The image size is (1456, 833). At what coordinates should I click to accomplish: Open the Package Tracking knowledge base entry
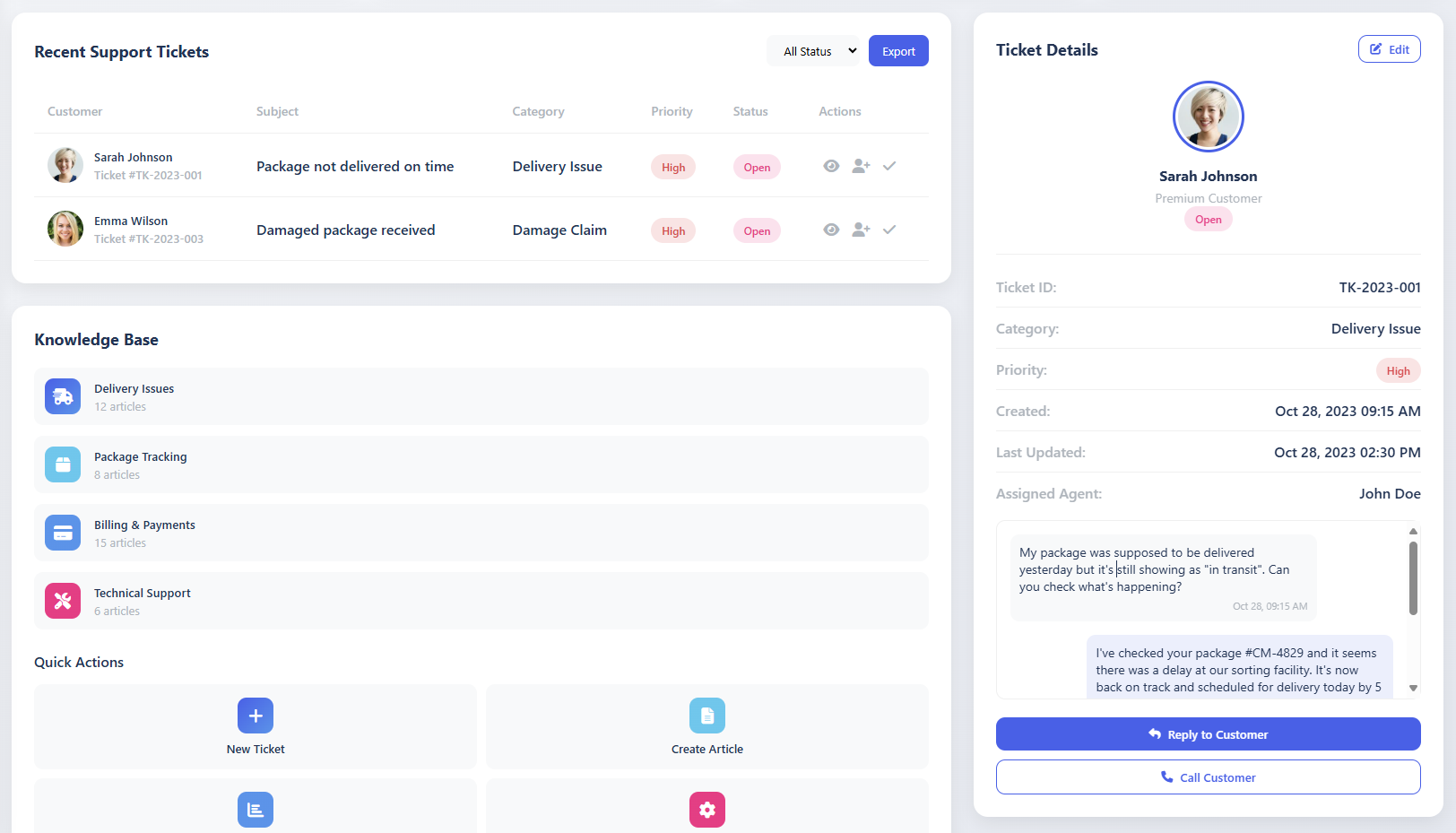(481, 464)
